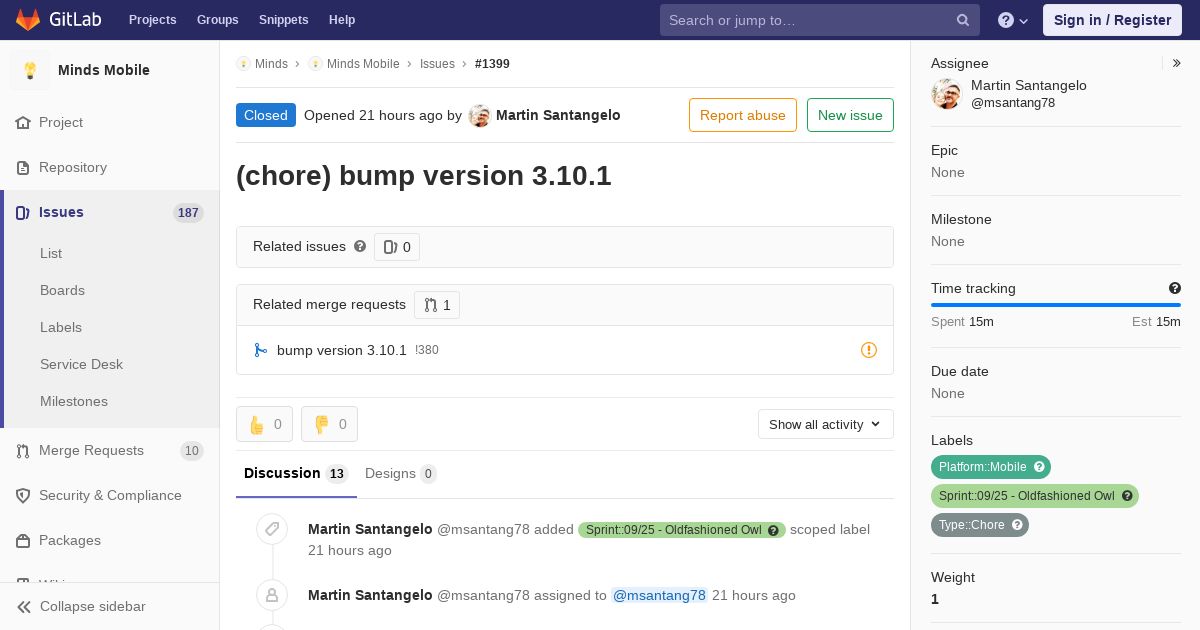The width and height of the screenshot is (1200, 630).
Task: Click the Related issues help icon
Action: pos(360,246)
